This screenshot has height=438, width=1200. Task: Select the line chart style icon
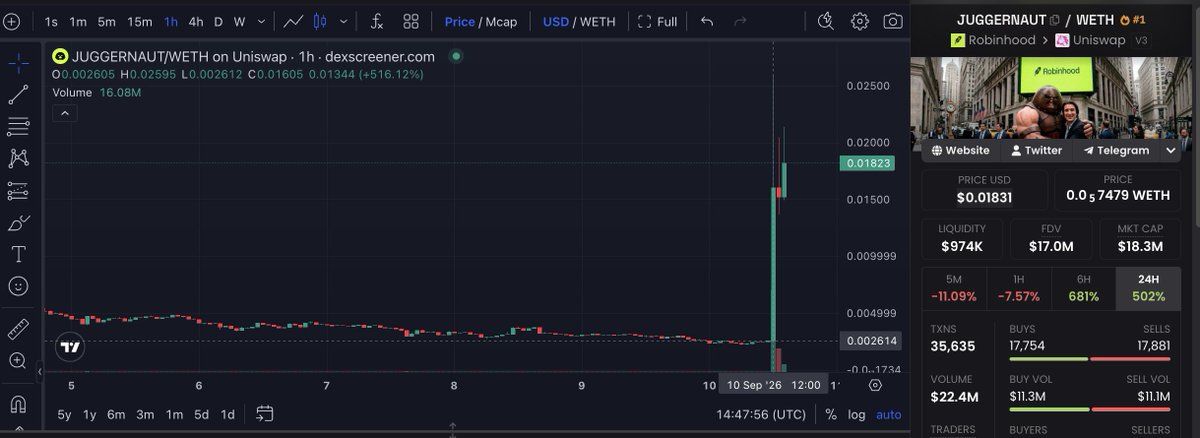(x=293, y=21)
